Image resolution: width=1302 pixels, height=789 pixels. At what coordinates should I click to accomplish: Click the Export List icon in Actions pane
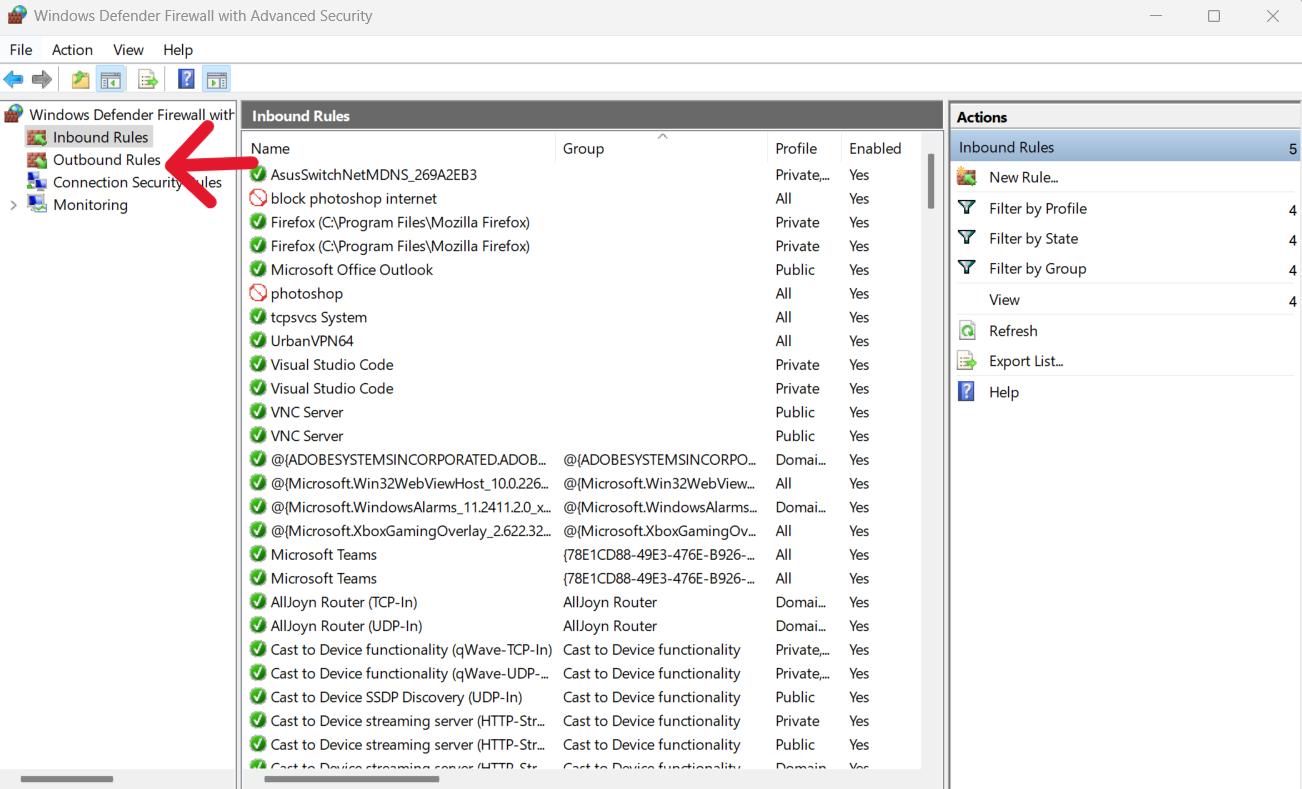[967, 361]
